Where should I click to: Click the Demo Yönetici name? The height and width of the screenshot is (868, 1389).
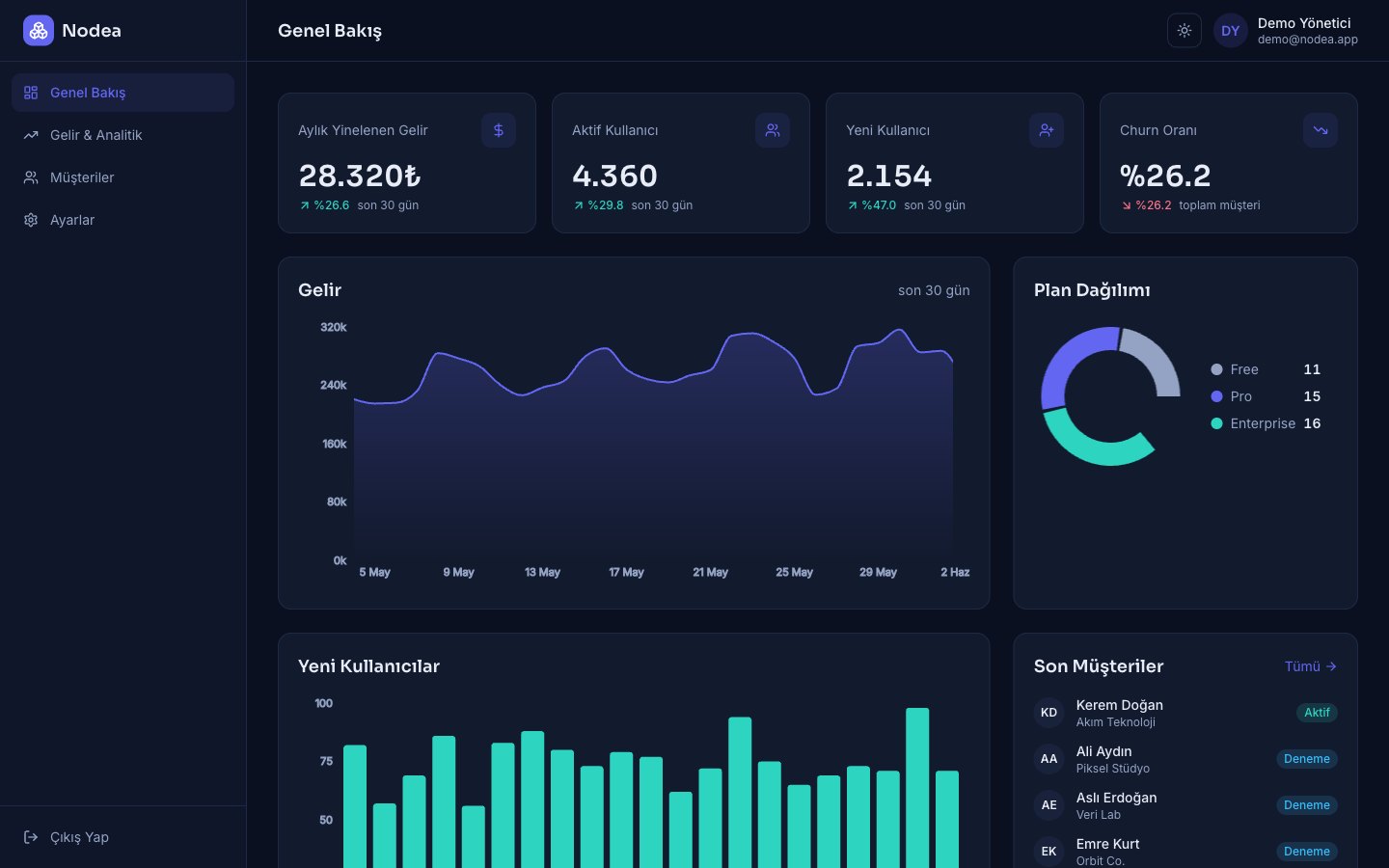click(x=1304, y=23)
